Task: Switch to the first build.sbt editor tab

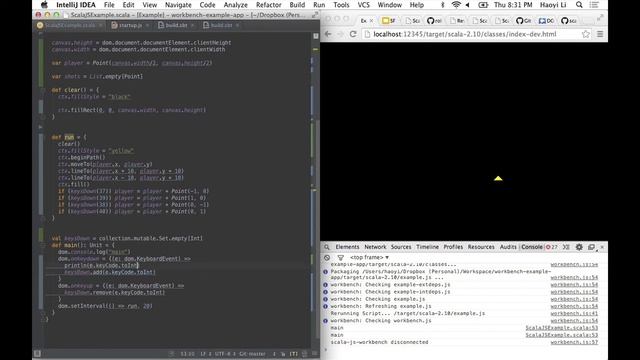Action: (x=176, y=25)
